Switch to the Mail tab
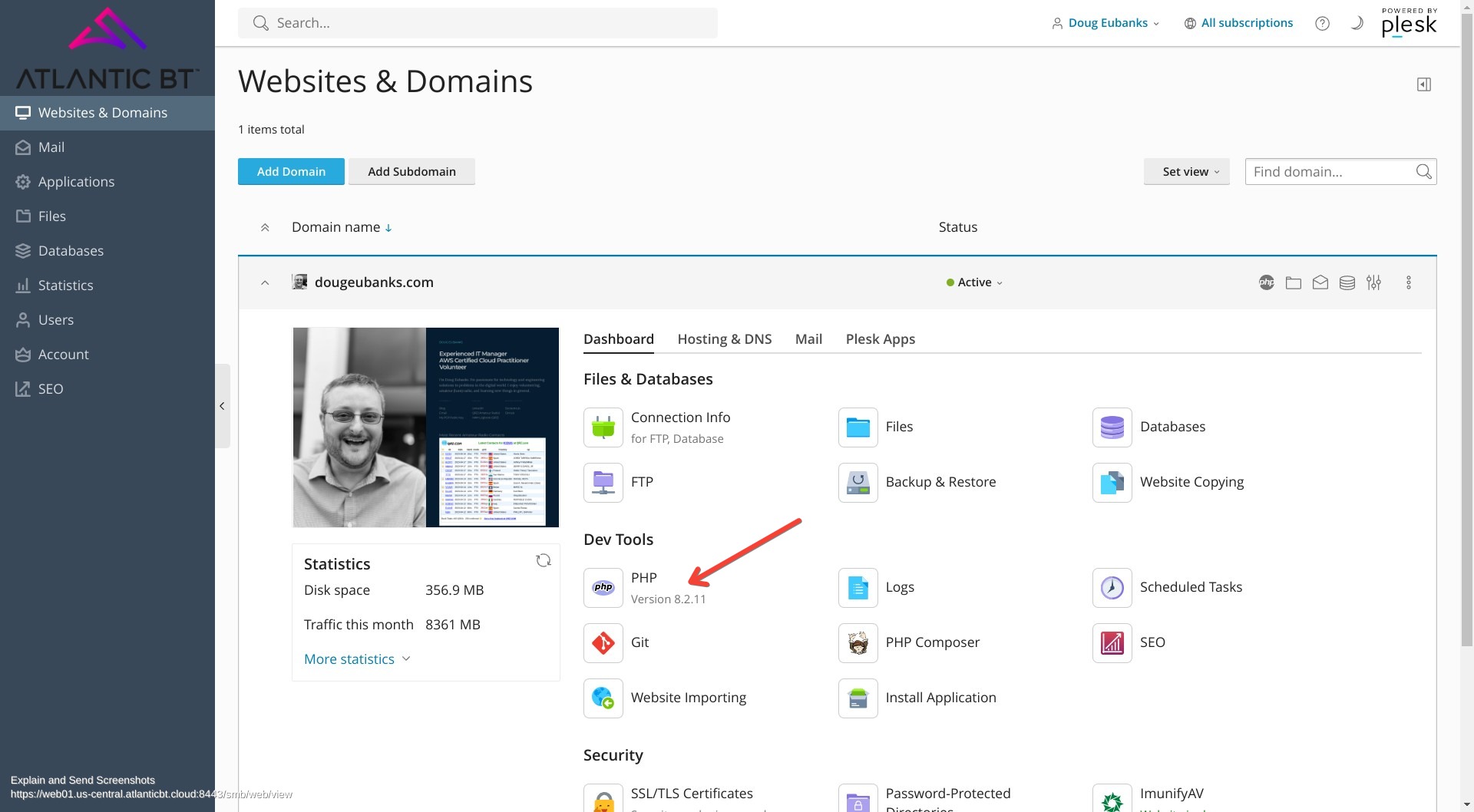This screenshot has width=1474, height=812. click(808, 339)
